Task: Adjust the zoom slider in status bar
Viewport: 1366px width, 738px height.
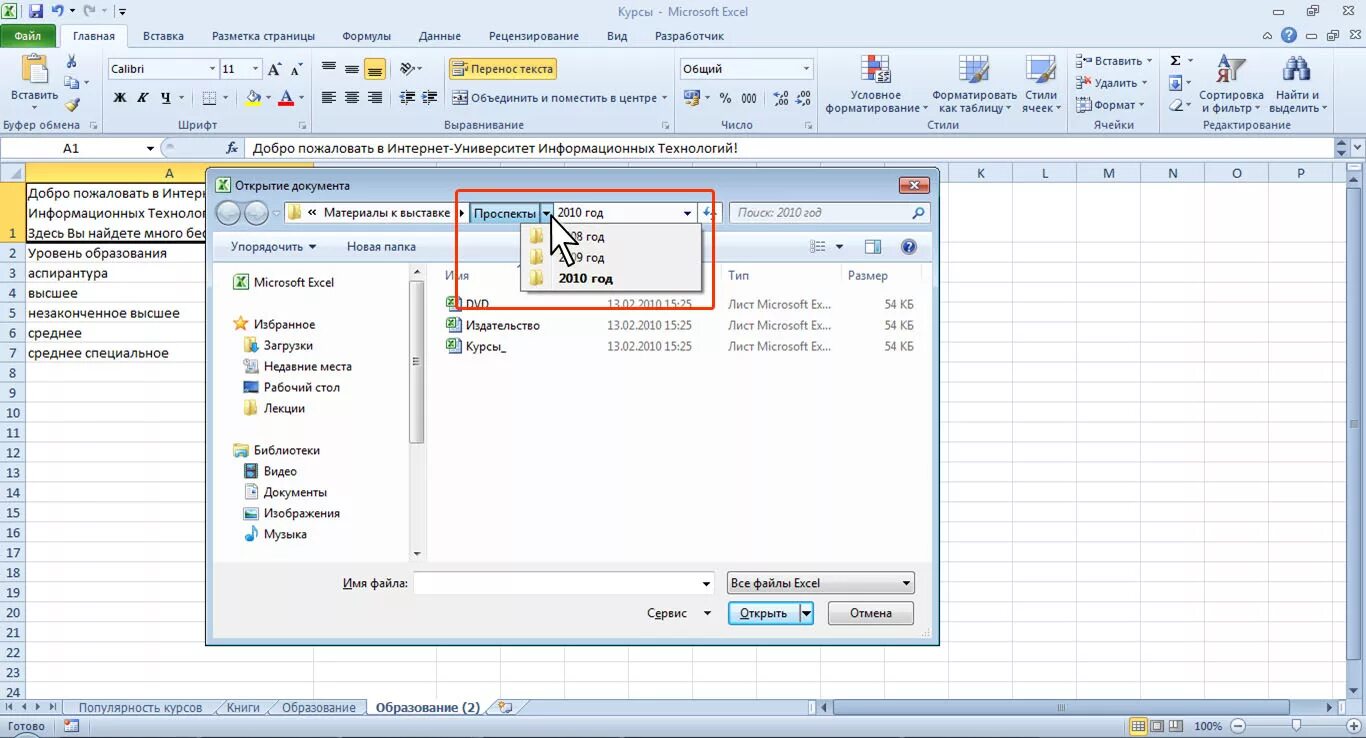Action: click(1297, 725)
